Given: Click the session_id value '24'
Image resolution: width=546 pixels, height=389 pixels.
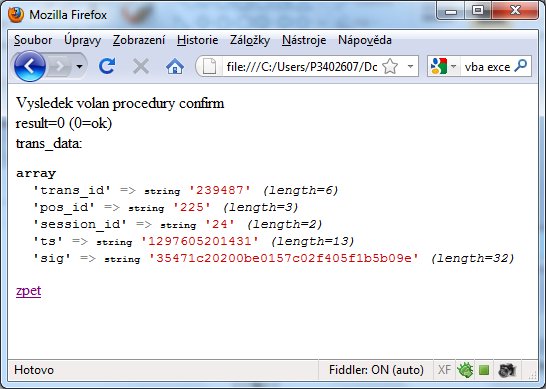Looking at the screenshot, I should click(x=220, y=224).
